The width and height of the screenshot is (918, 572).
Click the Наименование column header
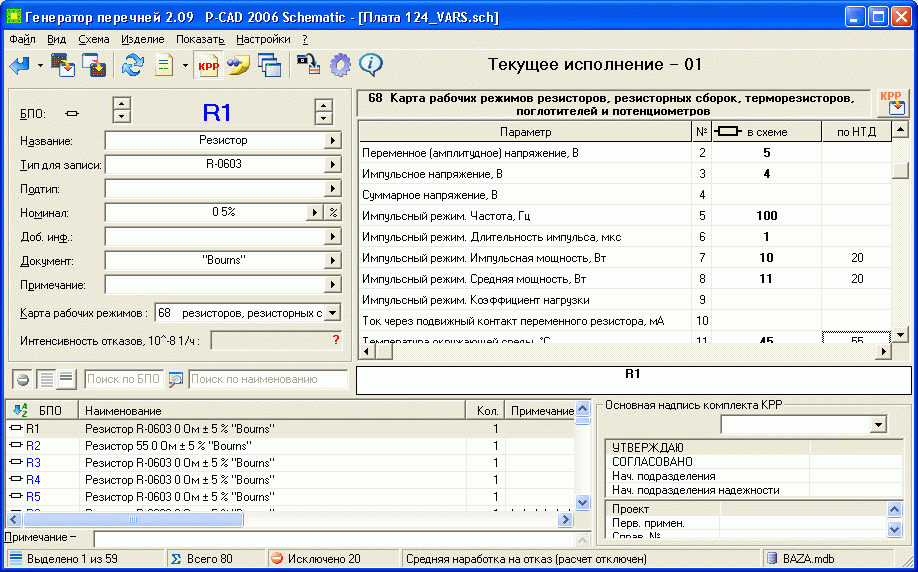[272, 410]
